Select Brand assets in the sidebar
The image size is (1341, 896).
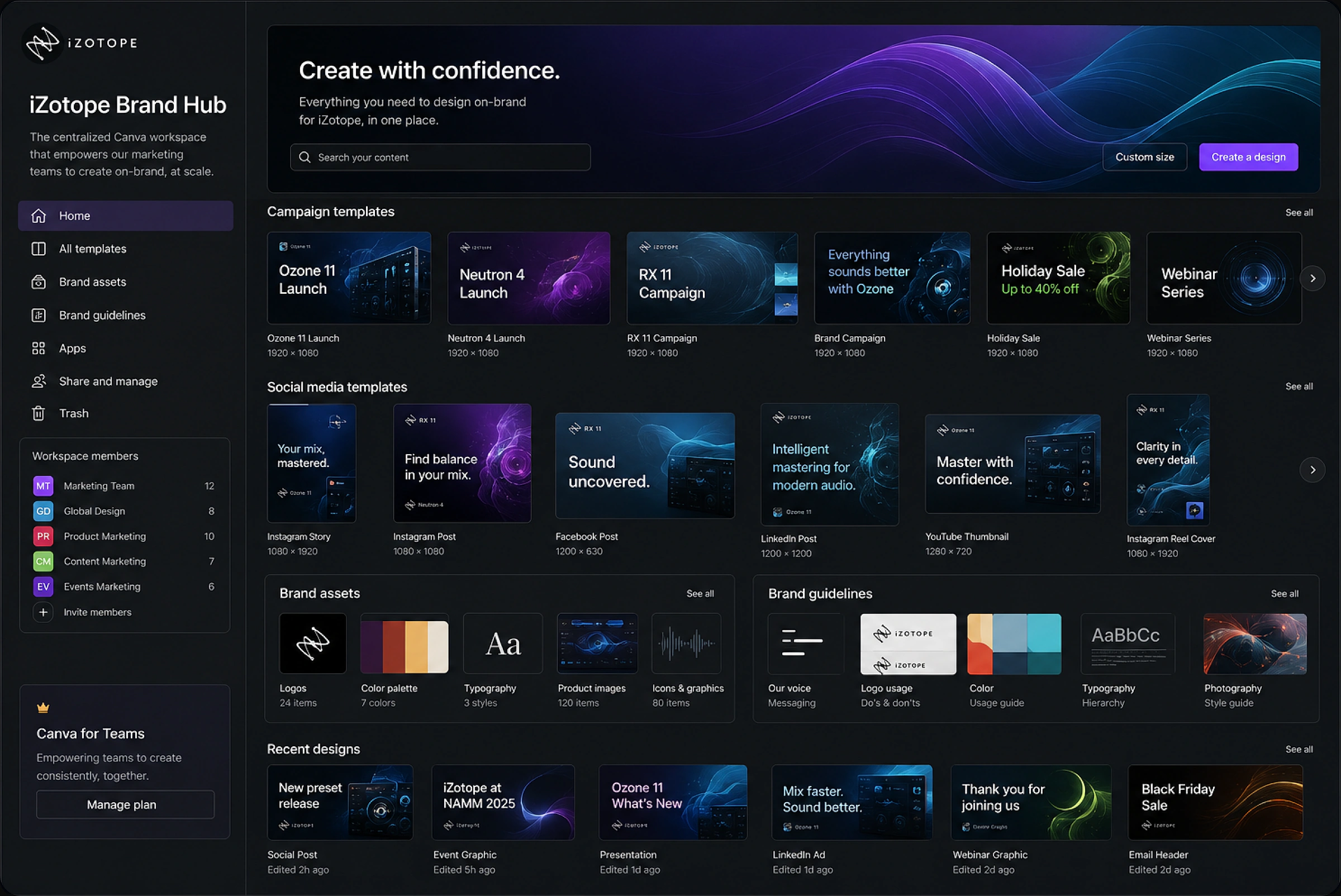click(x=126, y=282)
